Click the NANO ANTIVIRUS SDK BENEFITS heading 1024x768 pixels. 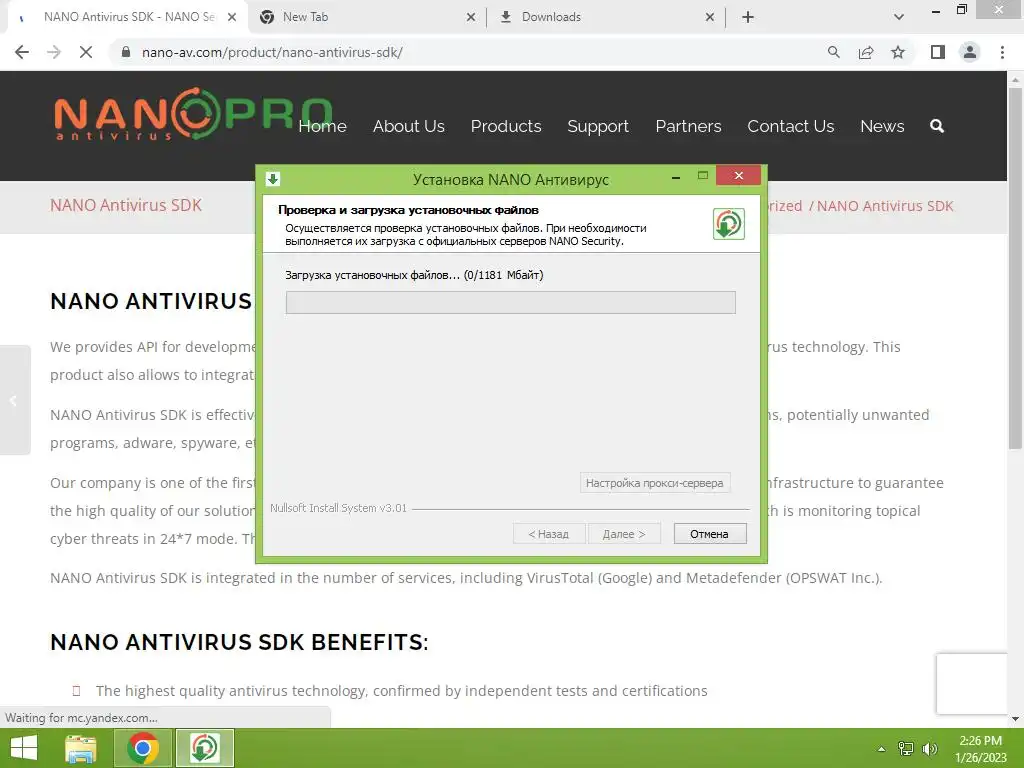coord(240,642)
